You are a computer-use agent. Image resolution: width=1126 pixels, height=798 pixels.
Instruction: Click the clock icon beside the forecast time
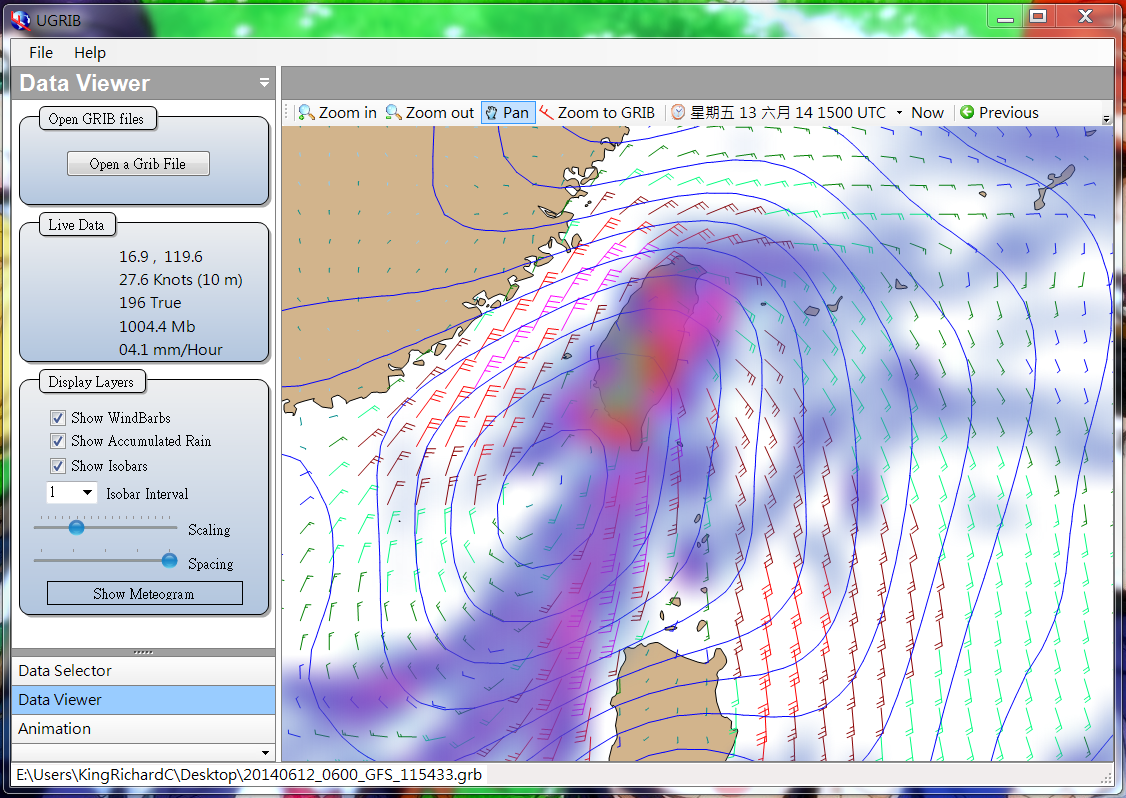pyautogui.click(x=678, y=113)
